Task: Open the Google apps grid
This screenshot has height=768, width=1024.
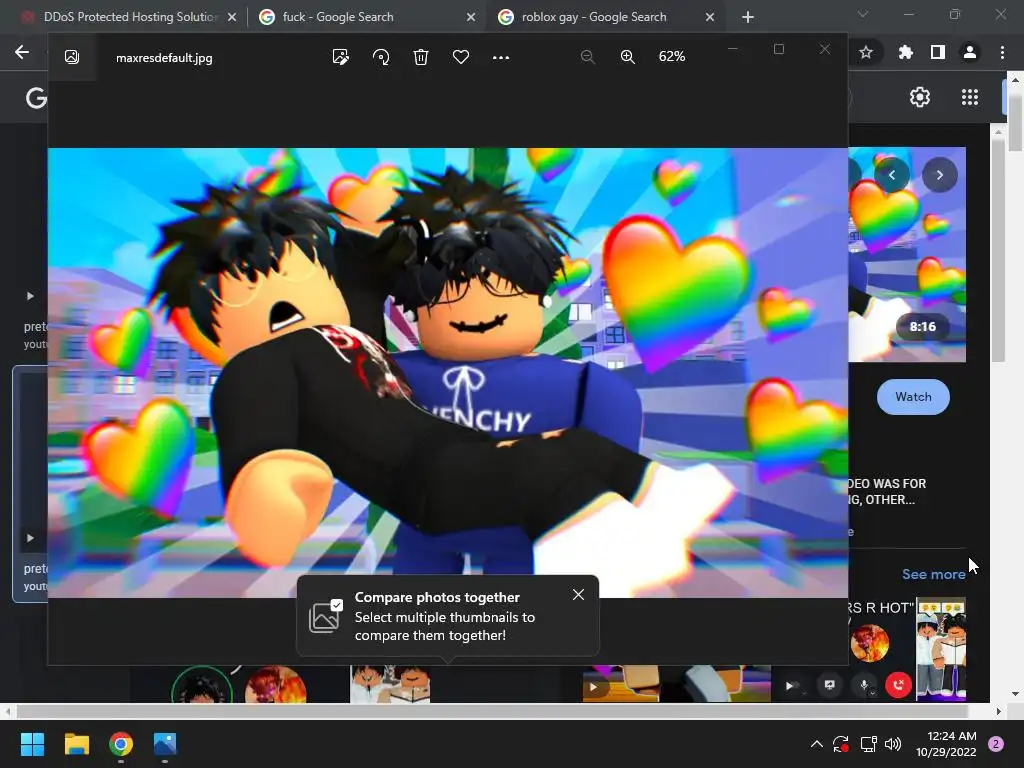Action: click(970, 97)
